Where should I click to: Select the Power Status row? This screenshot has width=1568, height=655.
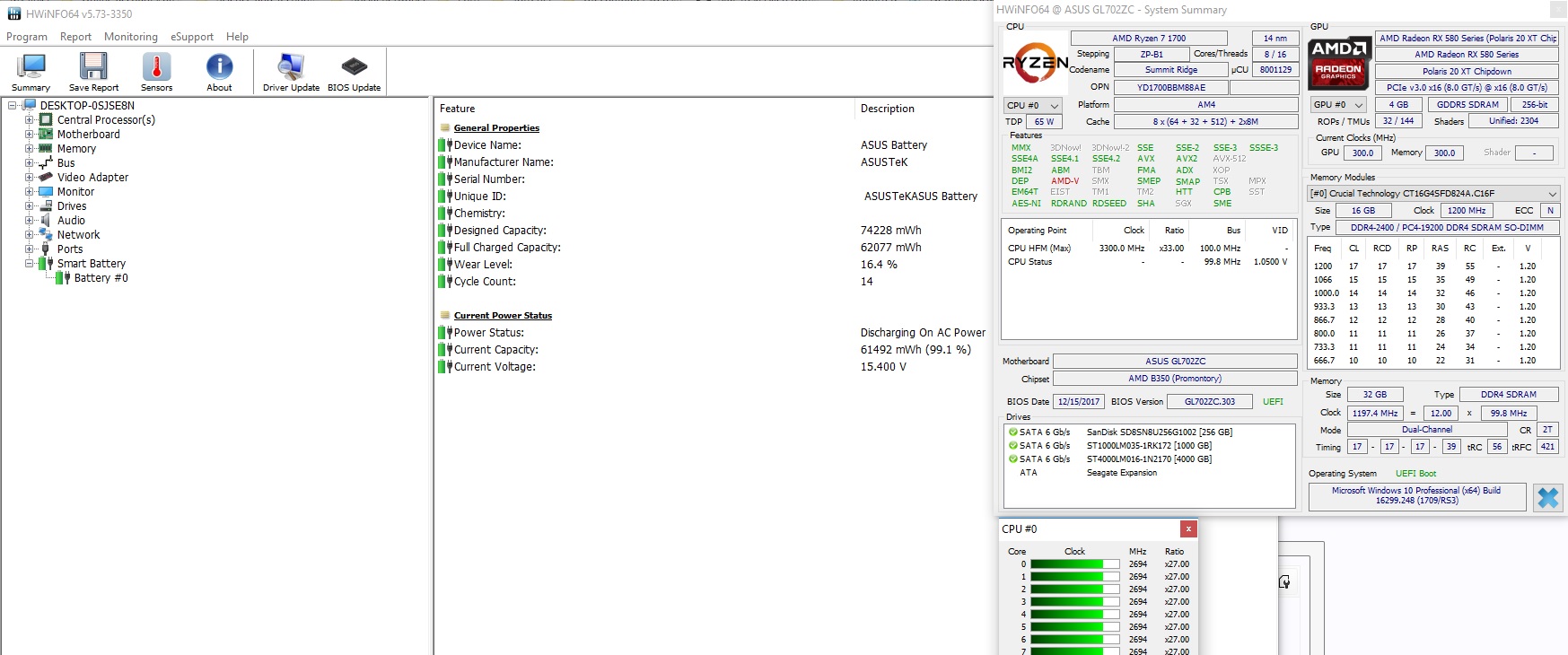pyautogui.click(x=714, y=333)
